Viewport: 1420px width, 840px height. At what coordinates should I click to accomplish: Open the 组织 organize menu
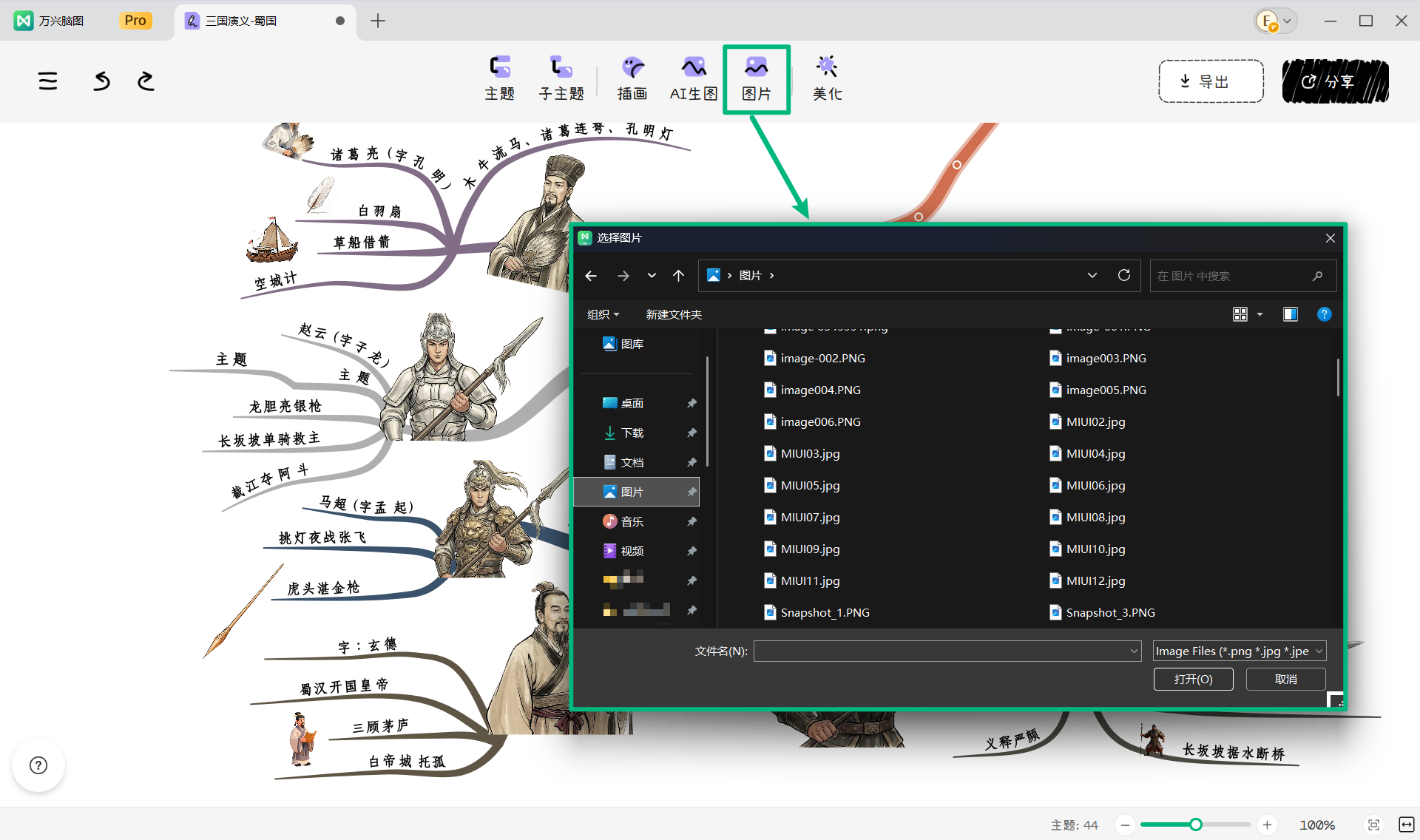[603, 314]
